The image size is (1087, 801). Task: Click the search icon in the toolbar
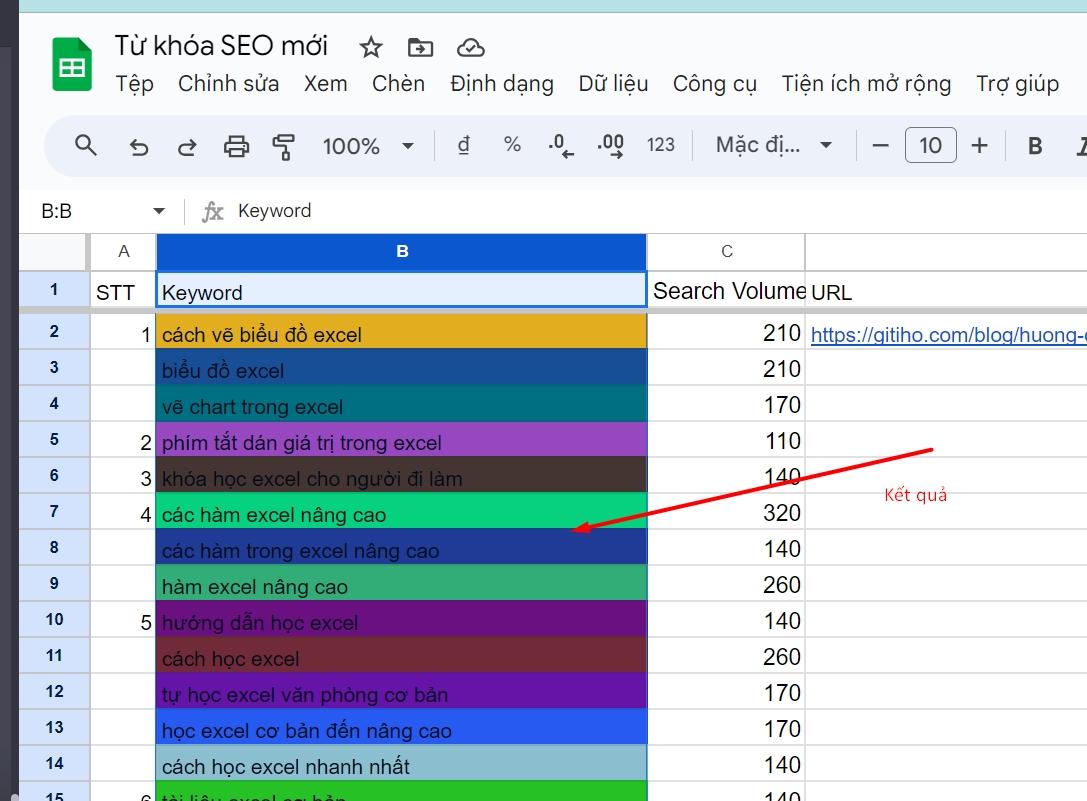click(85, 146)
